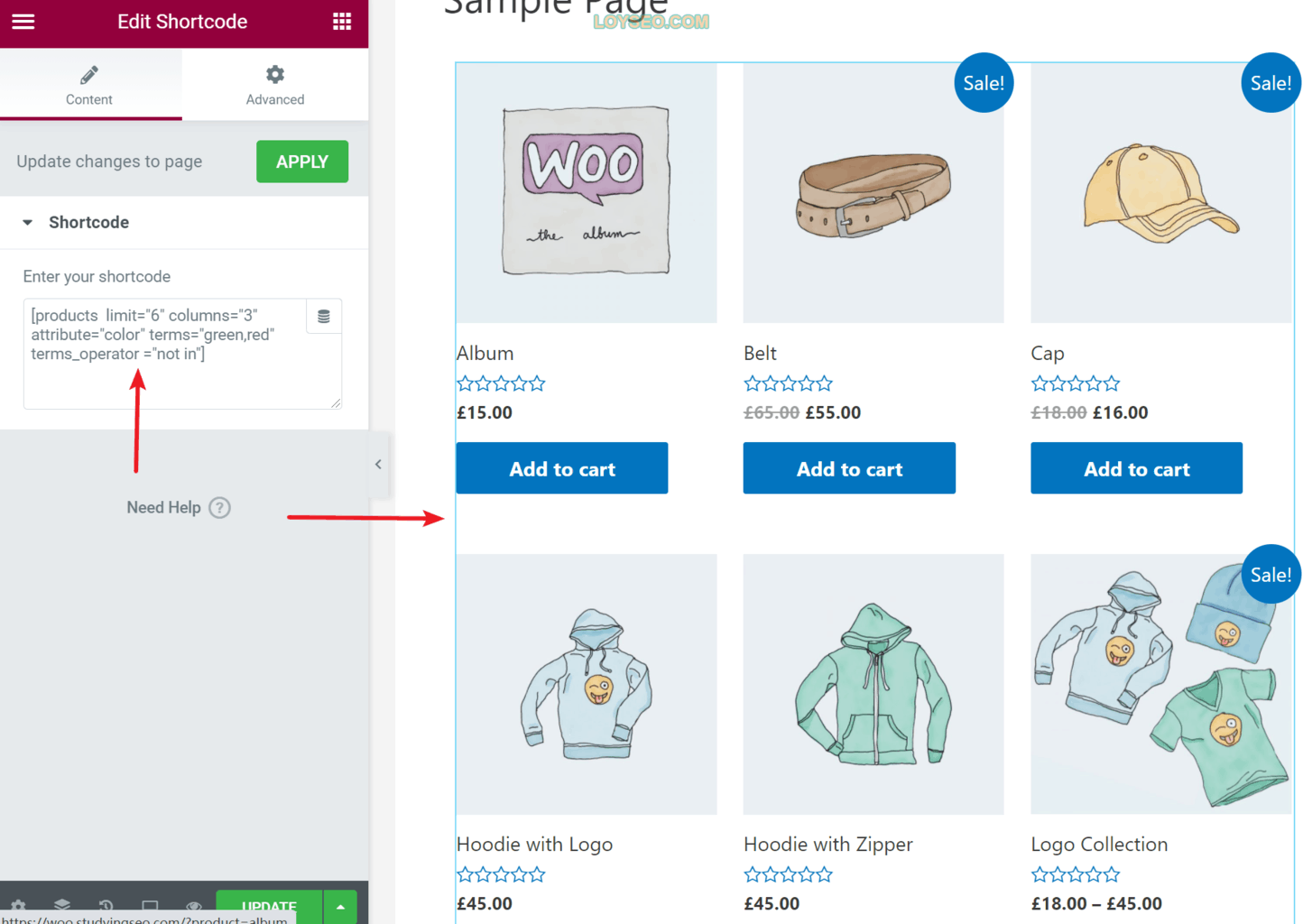Add the Album to cart

pos(562,468)
